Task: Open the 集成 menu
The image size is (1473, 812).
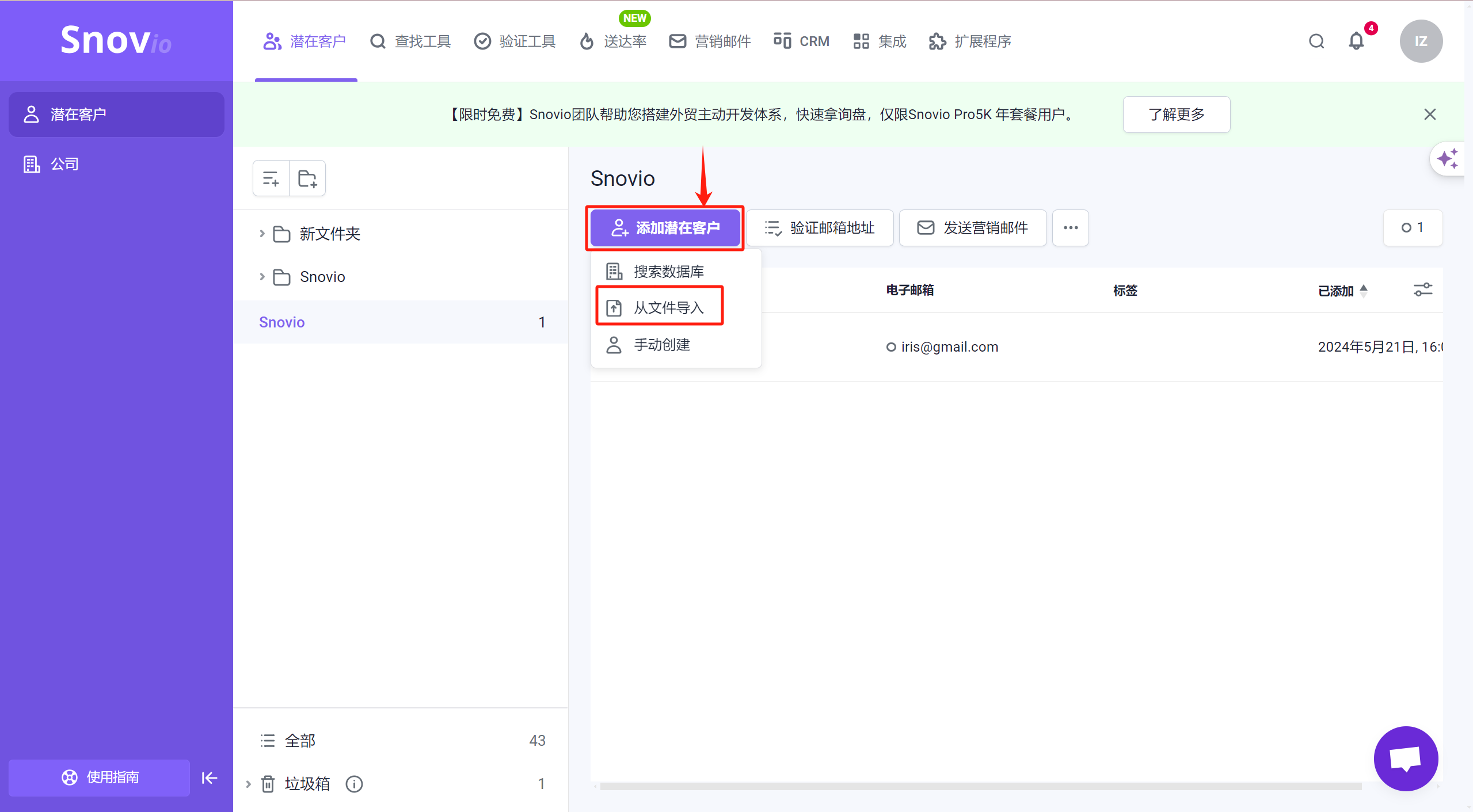Action: pos(880,41)
